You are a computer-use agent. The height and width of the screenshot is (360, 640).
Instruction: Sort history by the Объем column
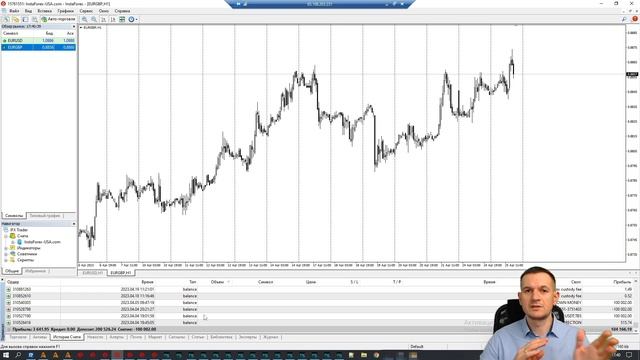click(217, 282)
